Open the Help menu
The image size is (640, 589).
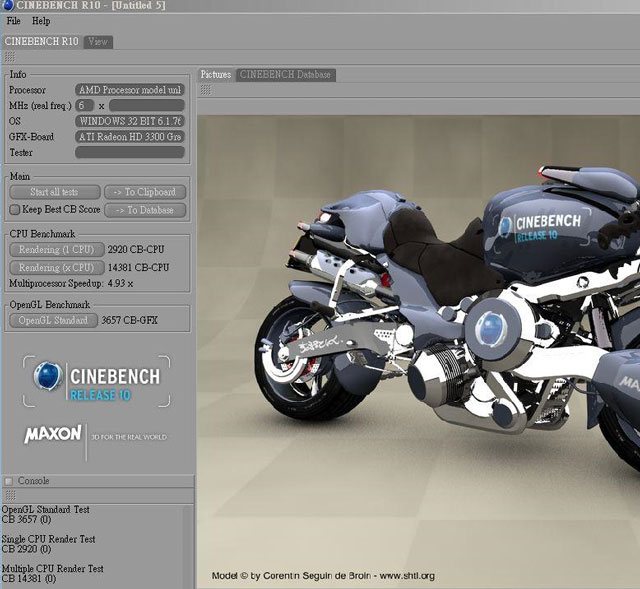[41, 21]
